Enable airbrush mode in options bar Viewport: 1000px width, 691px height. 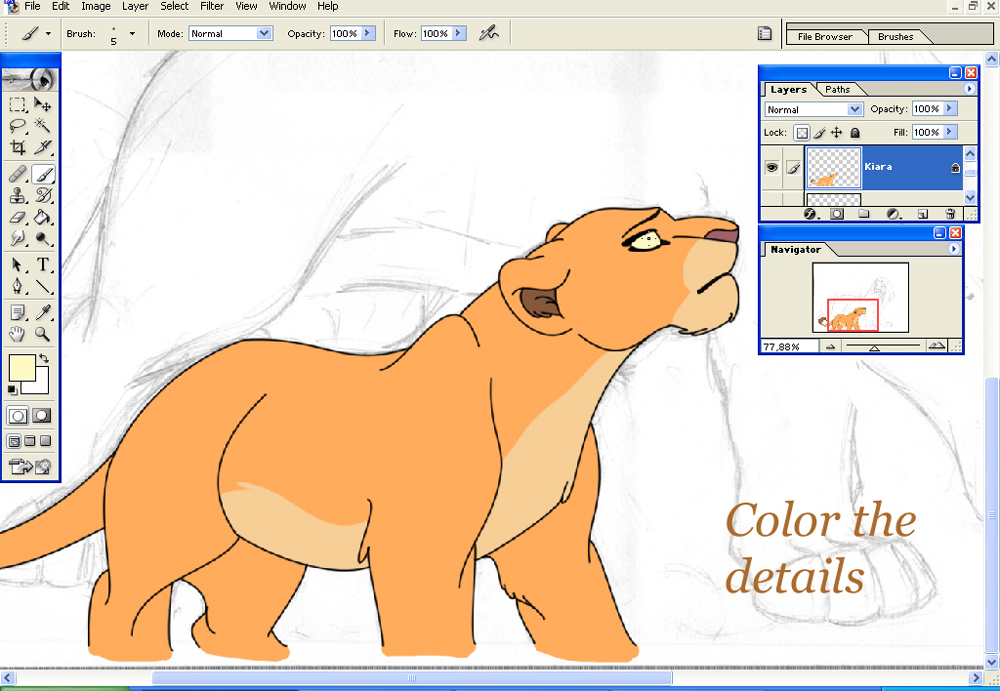point(489,33)
